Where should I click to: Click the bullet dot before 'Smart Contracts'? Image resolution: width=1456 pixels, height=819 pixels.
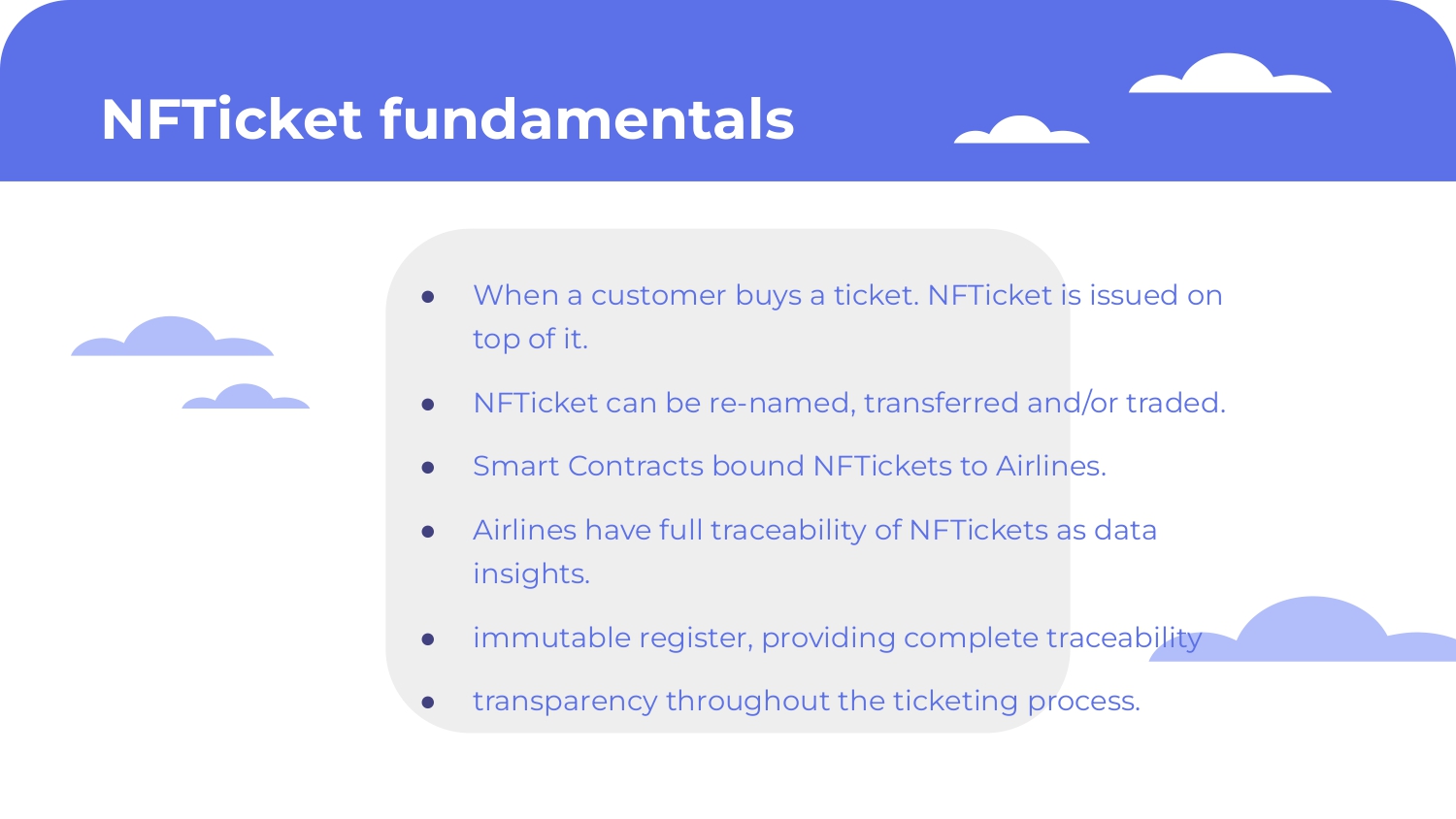pyautogui.click(x=428, y=468)
